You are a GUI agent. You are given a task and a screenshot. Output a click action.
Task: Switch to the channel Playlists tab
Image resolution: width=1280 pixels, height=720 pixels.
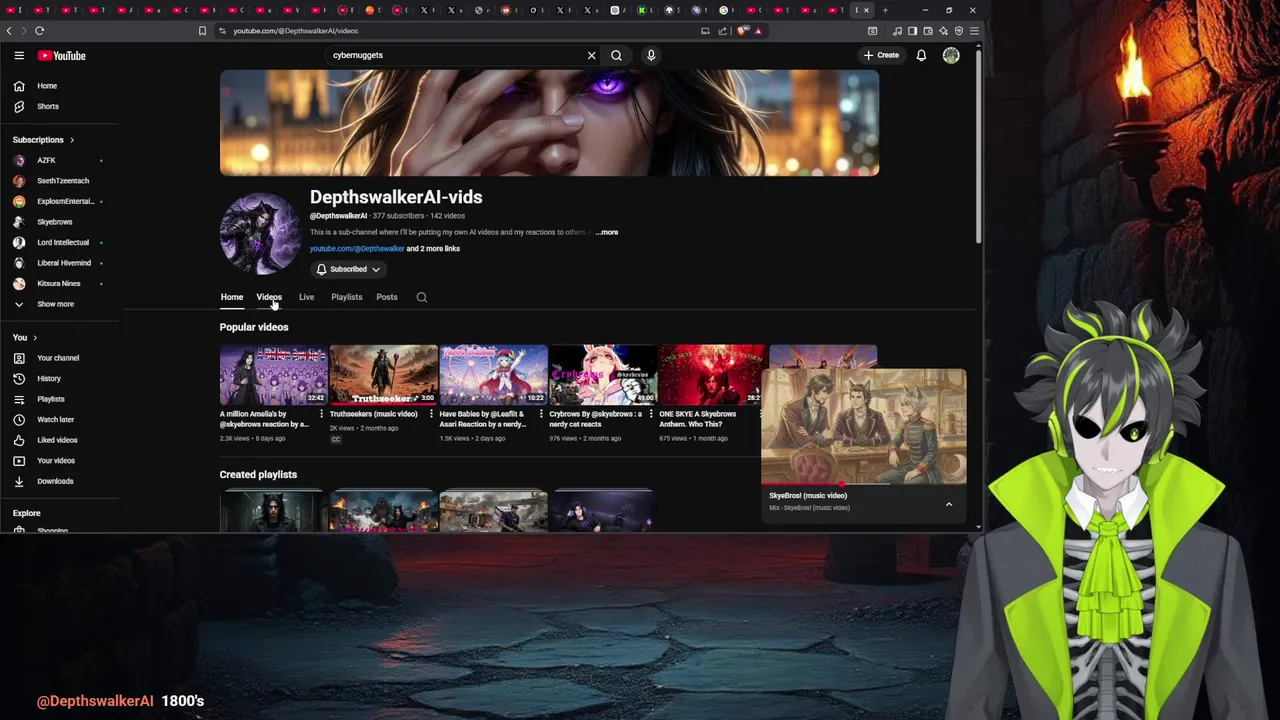pyautogui.click(x=347, y=297)
